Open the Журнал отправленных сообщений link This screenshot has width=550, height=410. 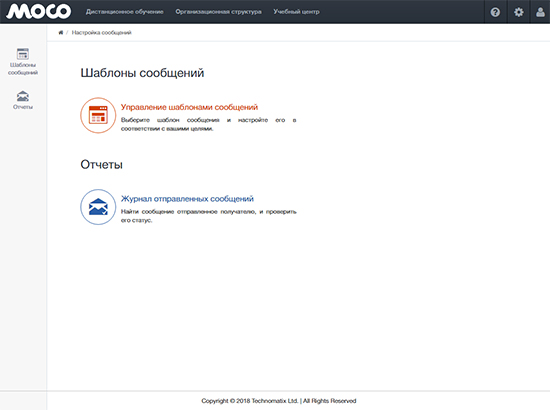tap(187, 199)
